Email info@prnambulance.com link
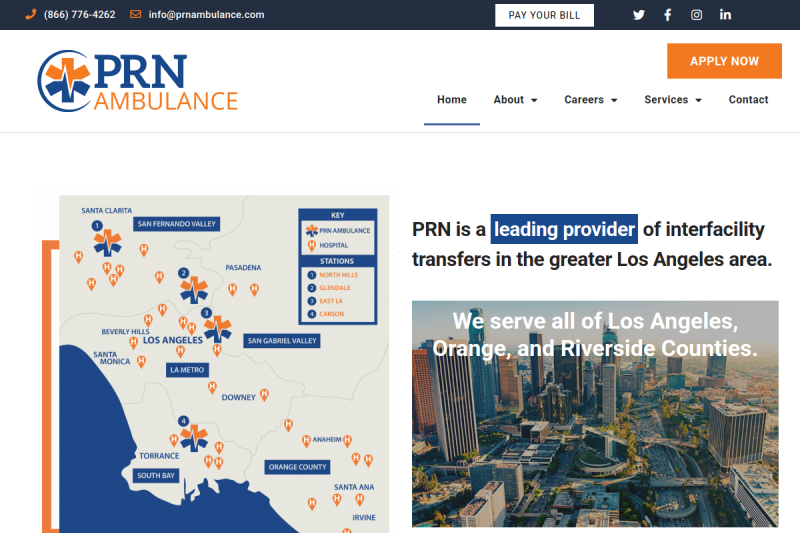Screen dimensions: 800x533 tap(207, 15)
